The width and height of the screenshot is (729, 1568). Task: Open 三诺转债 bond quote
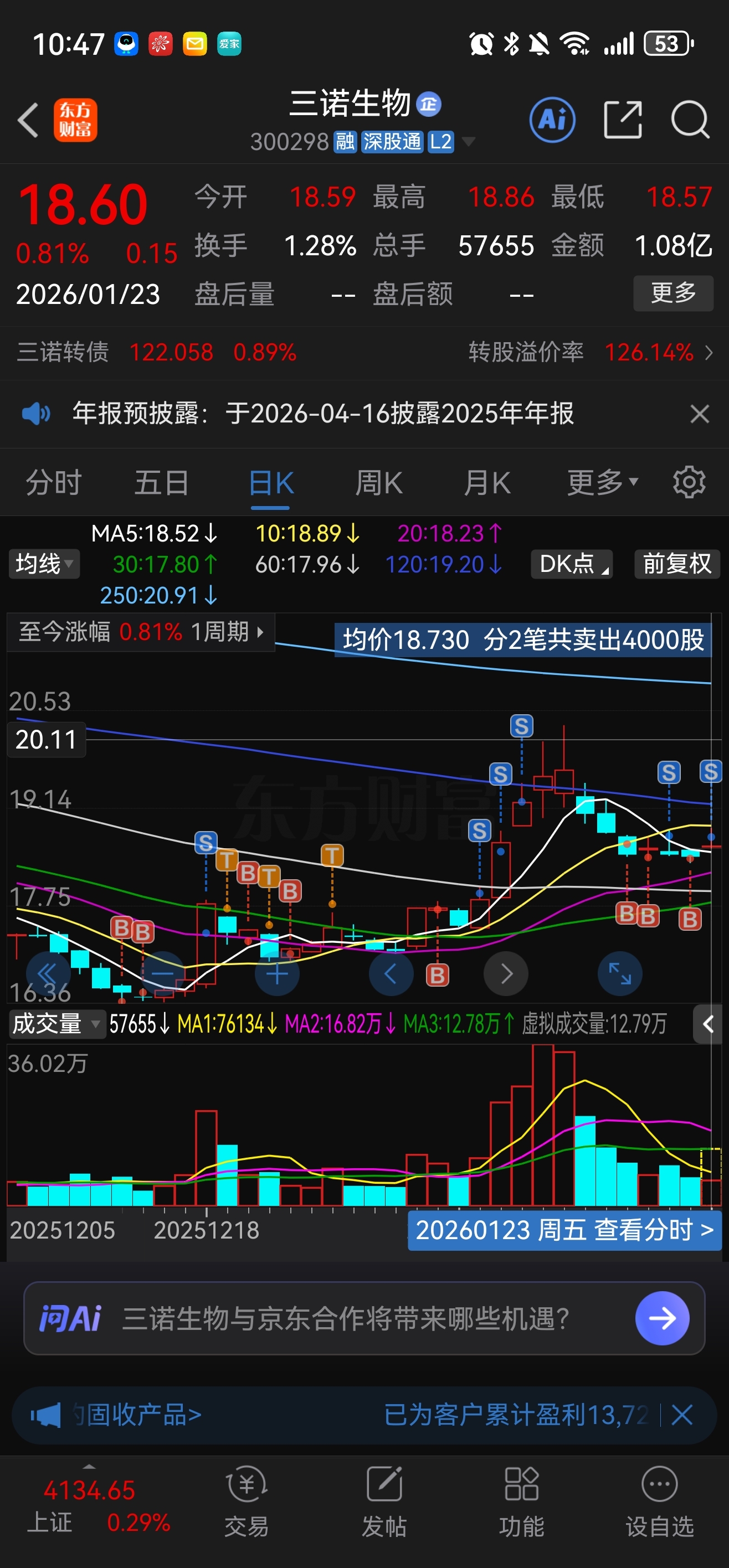[x=157, y=353]
